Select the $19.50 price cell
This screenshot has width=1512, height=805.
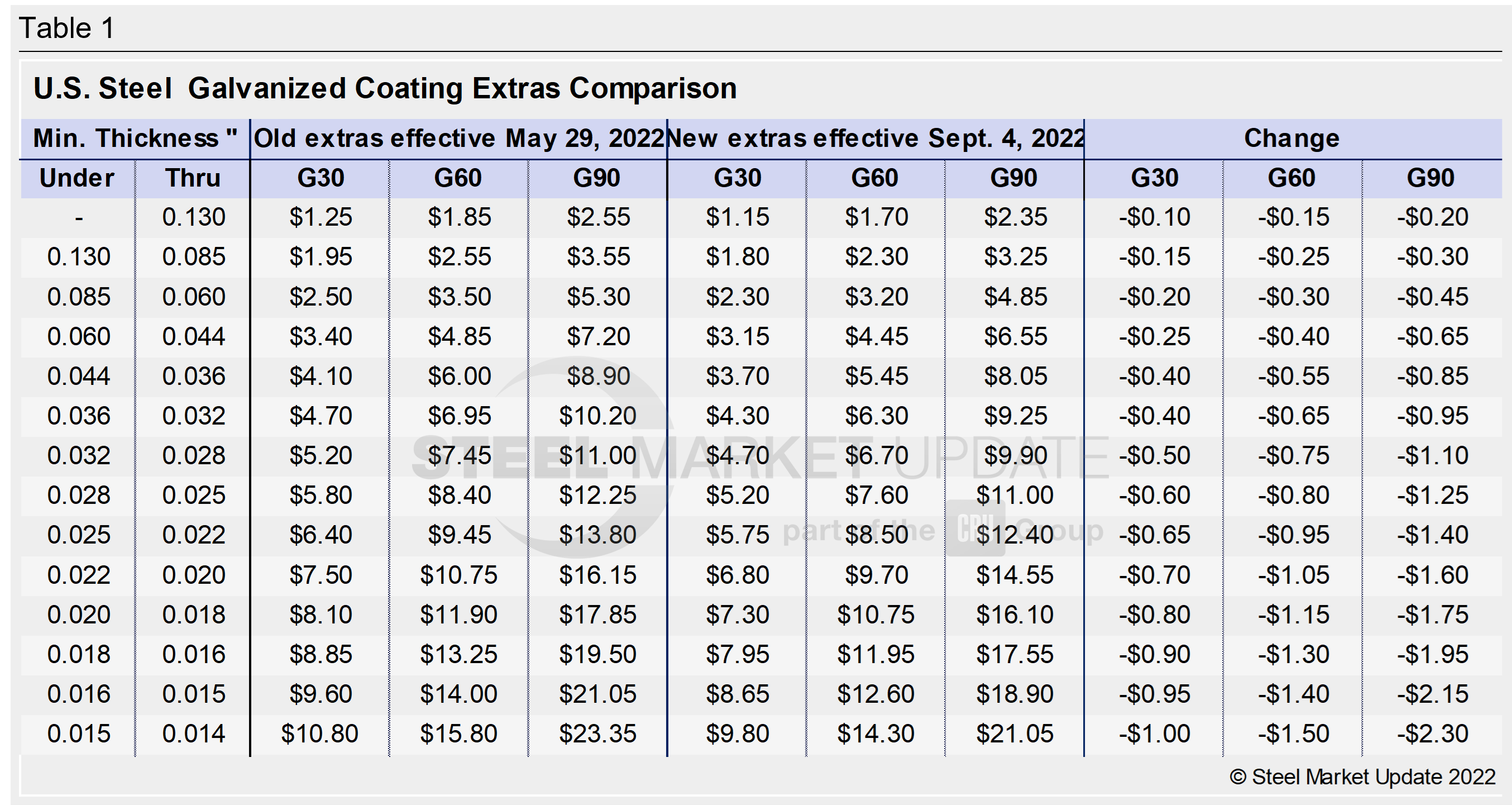click(597, 655)
